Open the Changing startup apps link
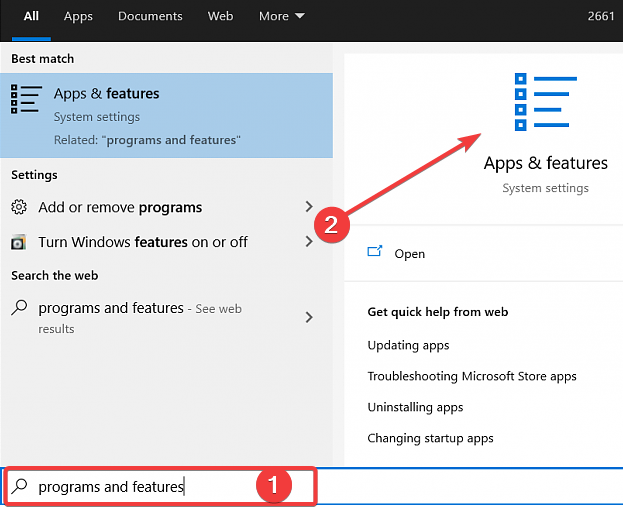 tap(430, 438)
